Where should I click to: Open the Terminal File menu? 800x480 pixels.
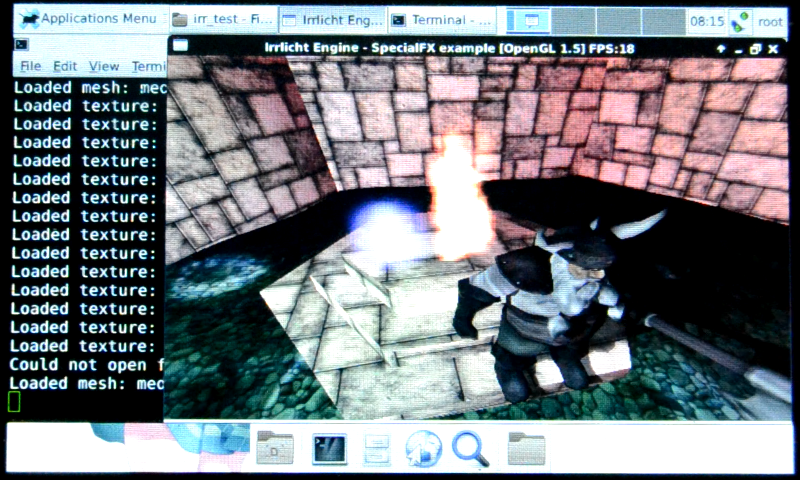[x=30, y=66]
